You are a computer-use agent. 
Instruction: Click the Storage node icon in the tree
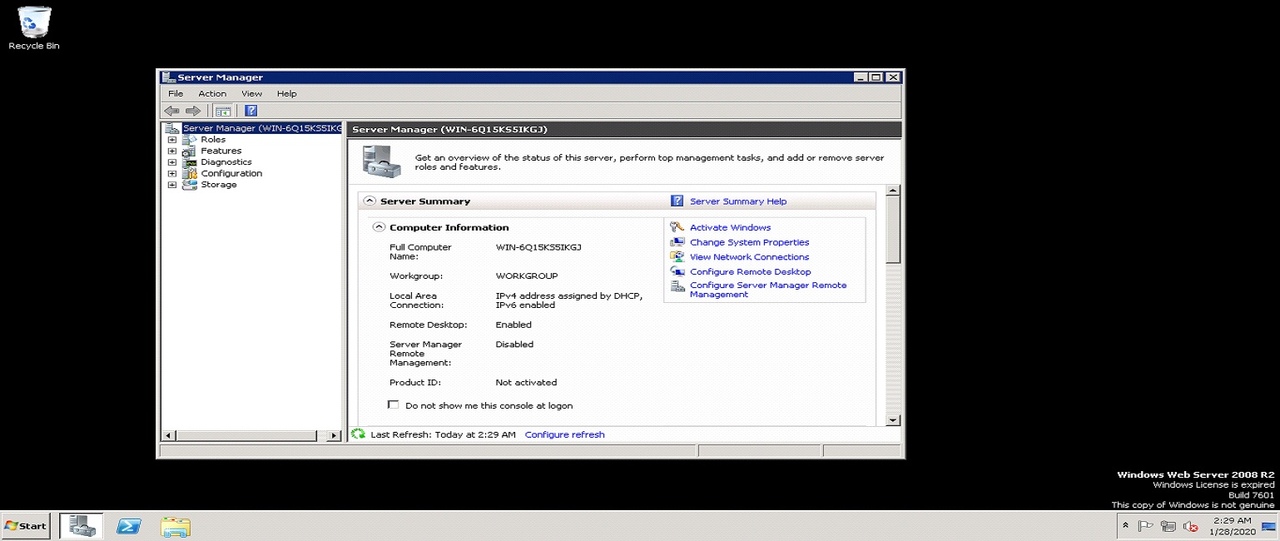tap(189, 184)
